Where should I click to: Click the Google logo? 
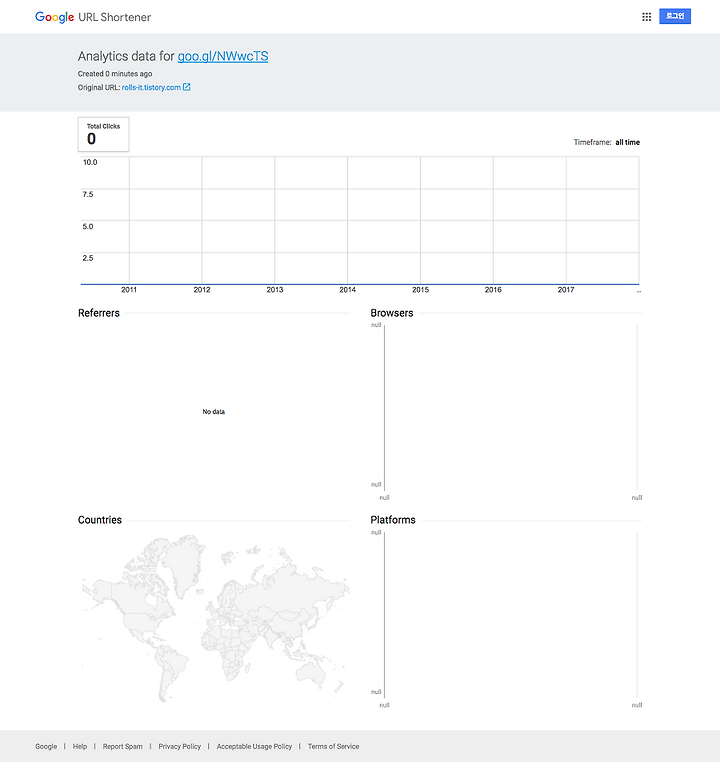(x=54, y=17)
